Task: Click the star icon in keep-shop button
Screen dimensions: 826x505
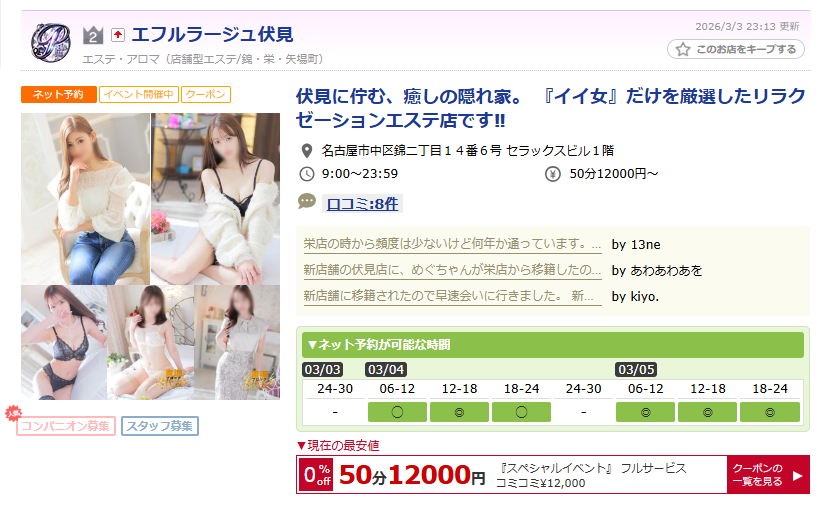Action: coord(683,49)
